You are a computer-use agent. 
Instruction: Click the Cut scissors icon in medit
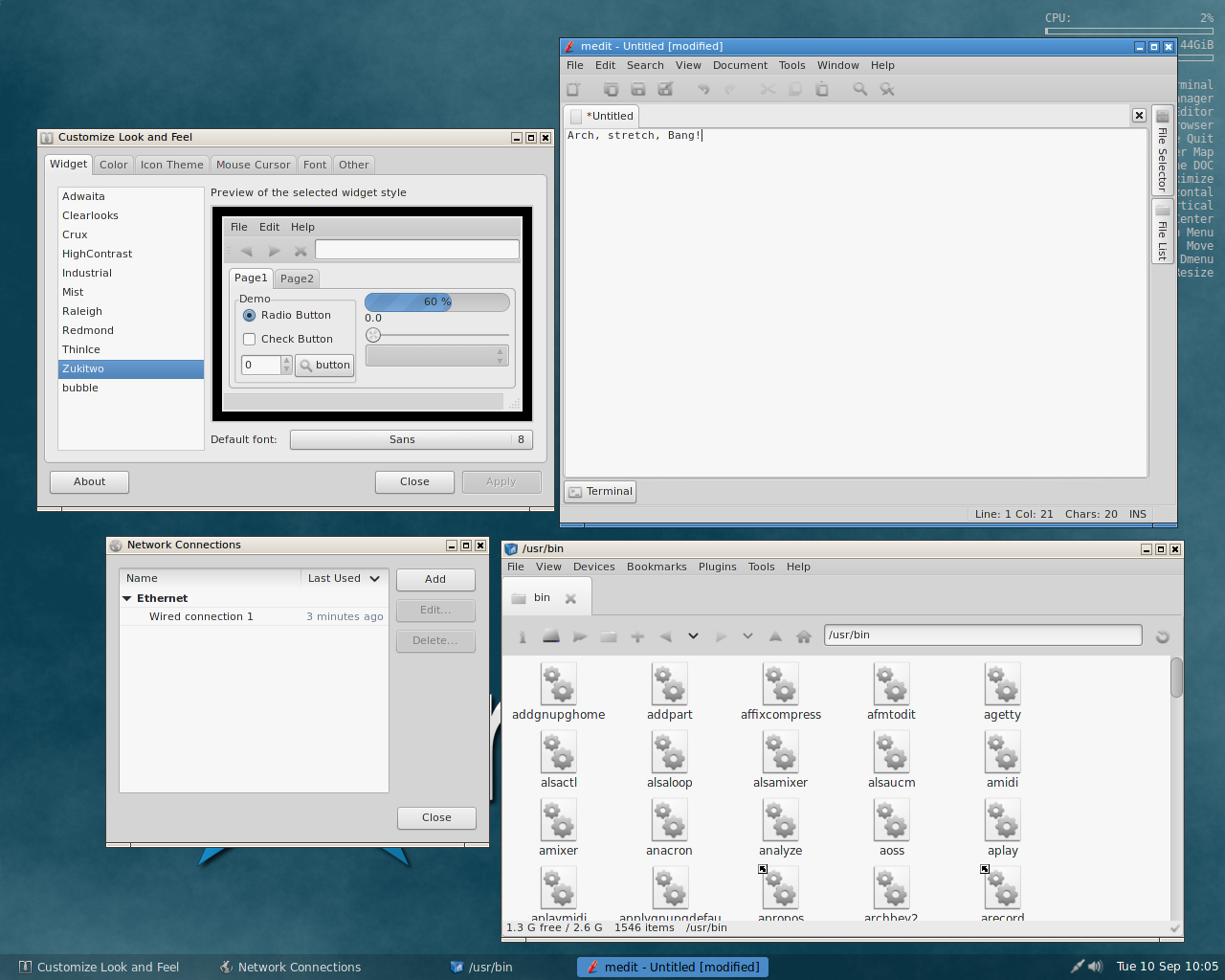[768, 89]
